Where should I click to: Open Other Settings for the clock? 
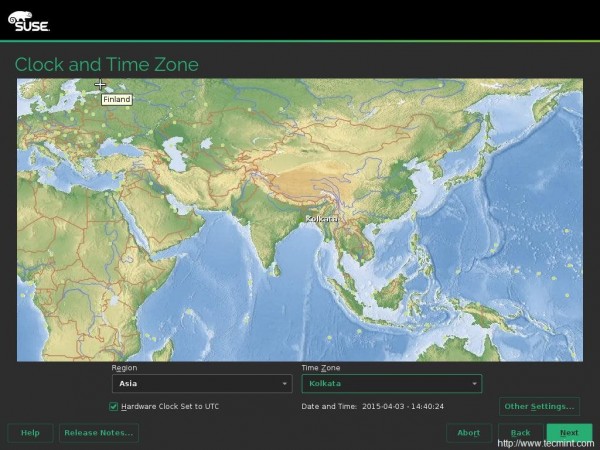539,406
